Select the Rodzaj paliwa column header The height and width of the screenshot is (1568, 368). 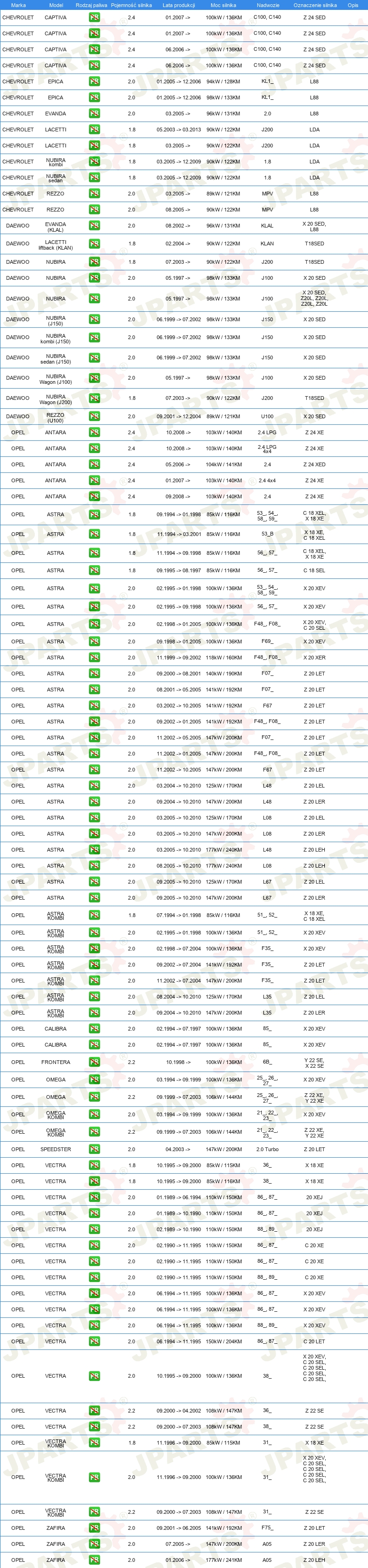click(91, 5)
